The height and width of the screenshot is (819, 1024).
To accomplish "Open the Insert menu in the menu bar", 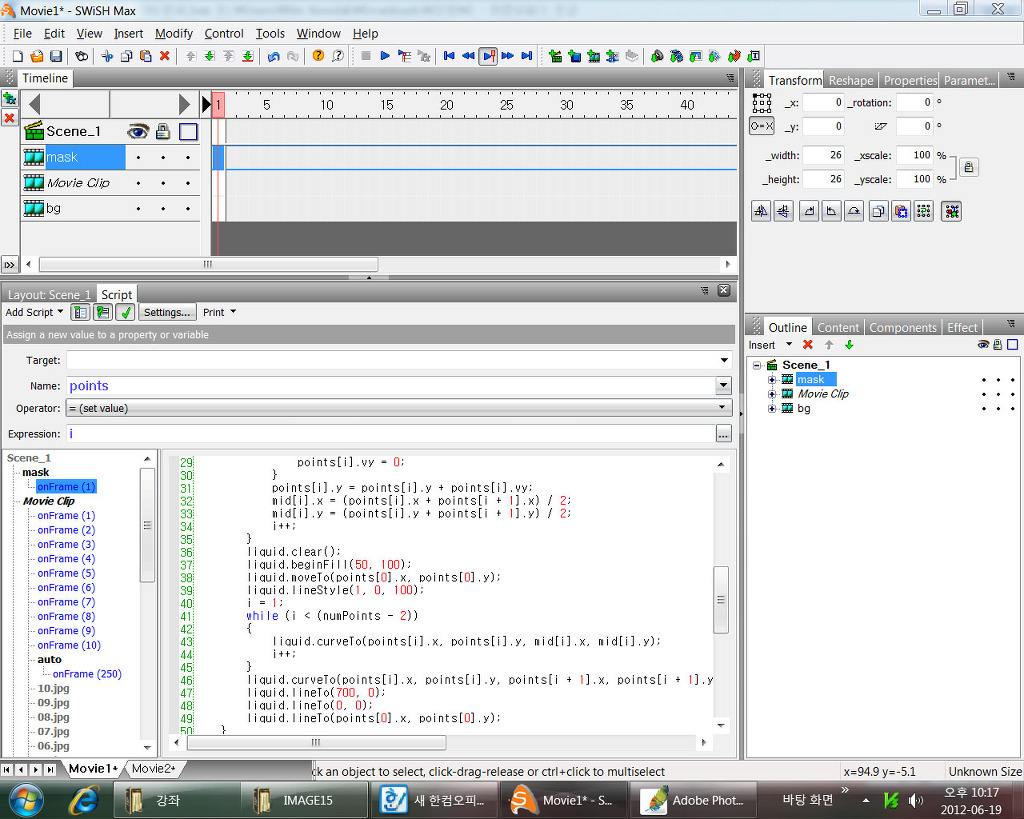I will (128, 33).
